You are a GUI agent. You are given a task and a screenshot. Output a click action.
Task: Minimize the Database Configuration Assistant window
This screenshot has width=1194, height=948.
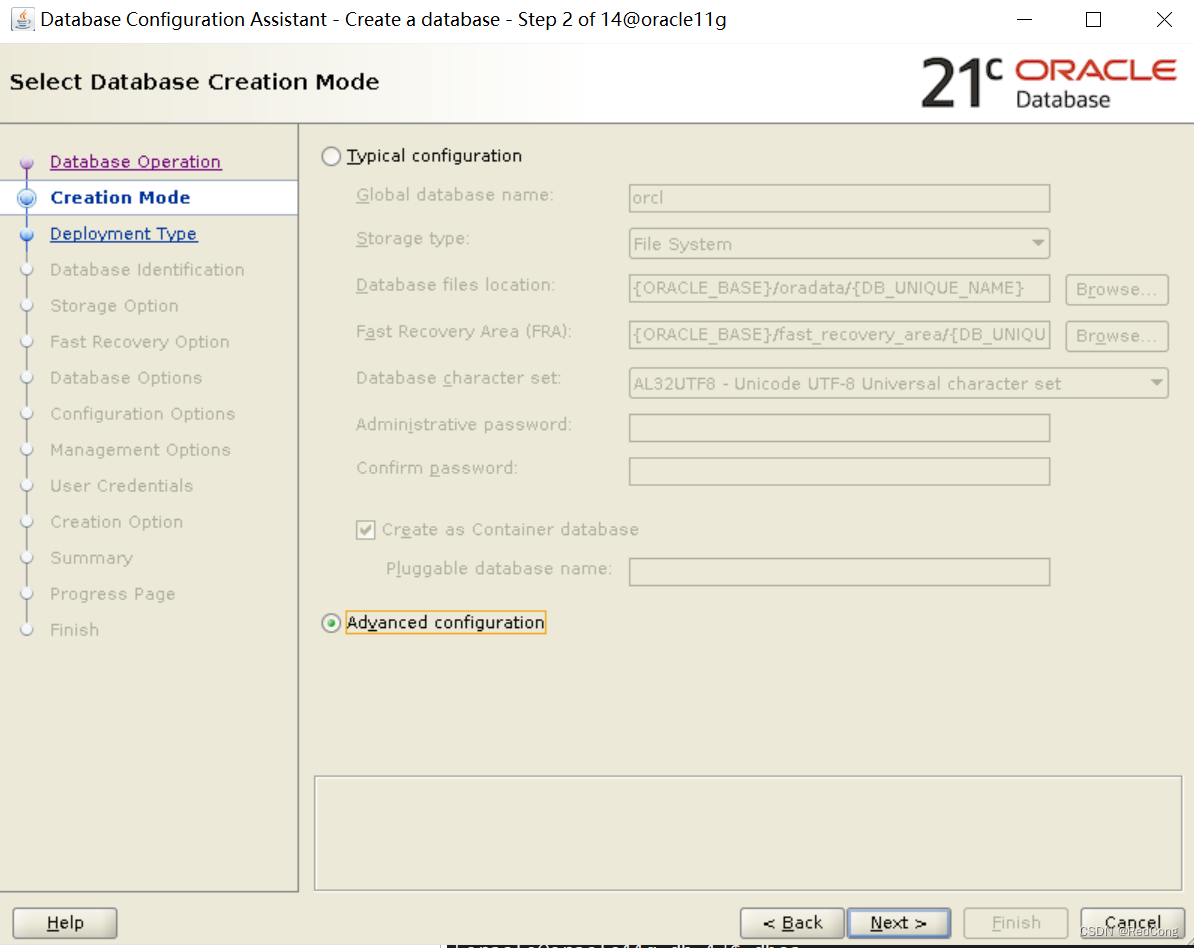1024,20
